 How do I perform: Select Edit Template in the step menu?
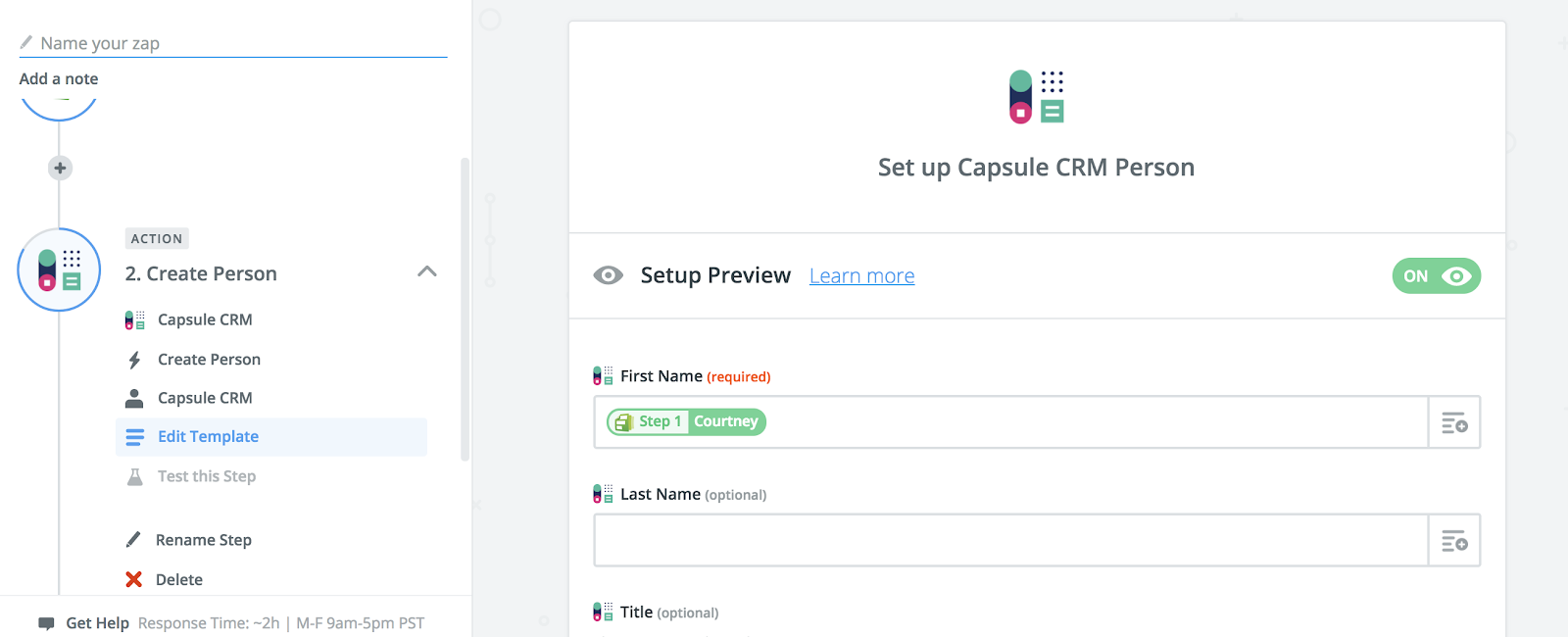[209, 436]
